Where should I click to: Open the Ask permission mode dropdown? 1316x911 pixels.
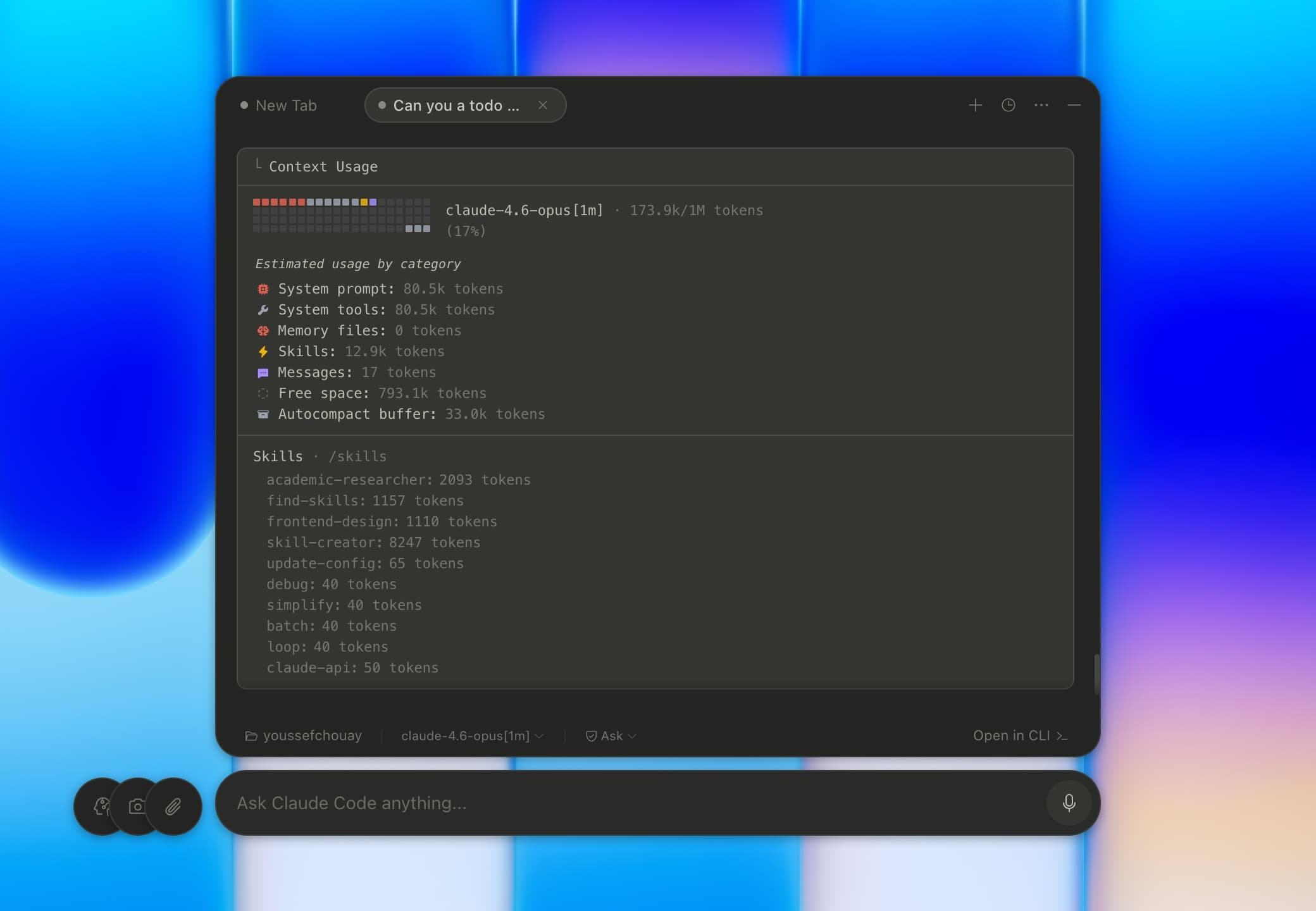pos(611,736)
